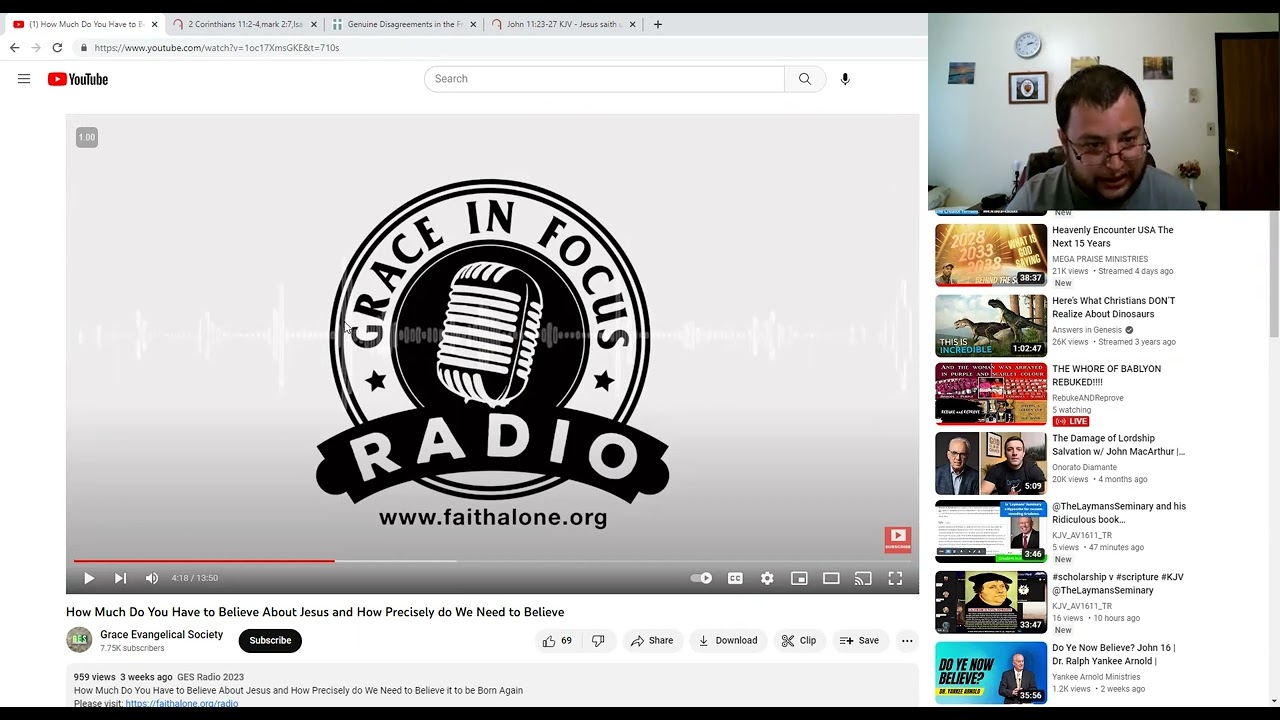Open Heavenly Encounter USA video thumbnail
The width and height of the screenshot is (1280, 720).
[x=991, y=255]
